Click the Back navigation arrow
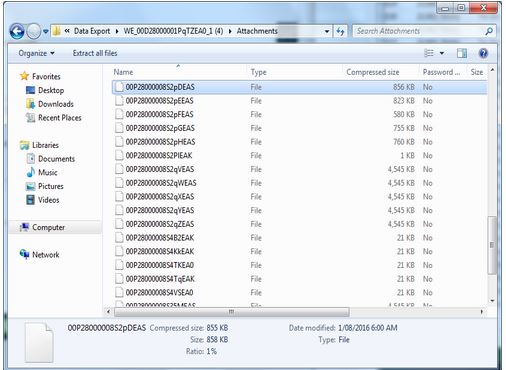 [x=17, y=31]
